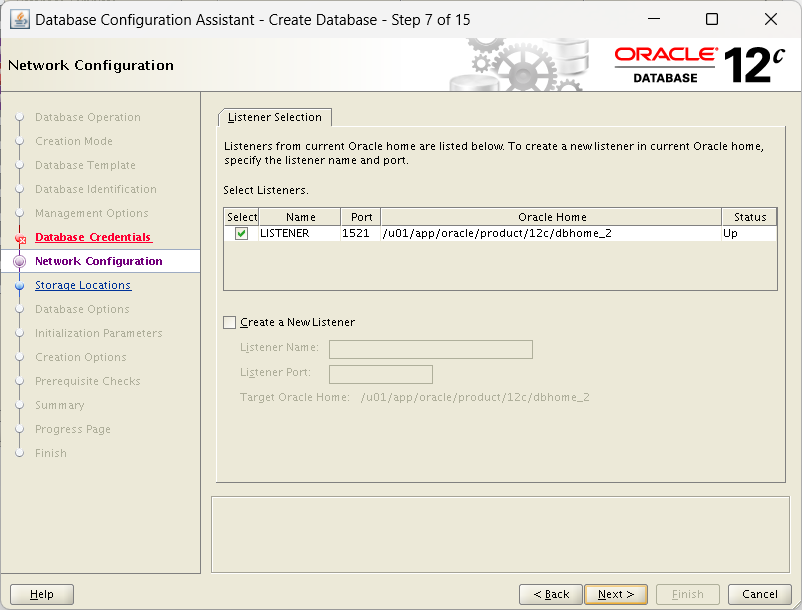
Task: Click the Up status cell
Action: coord(749,234)
